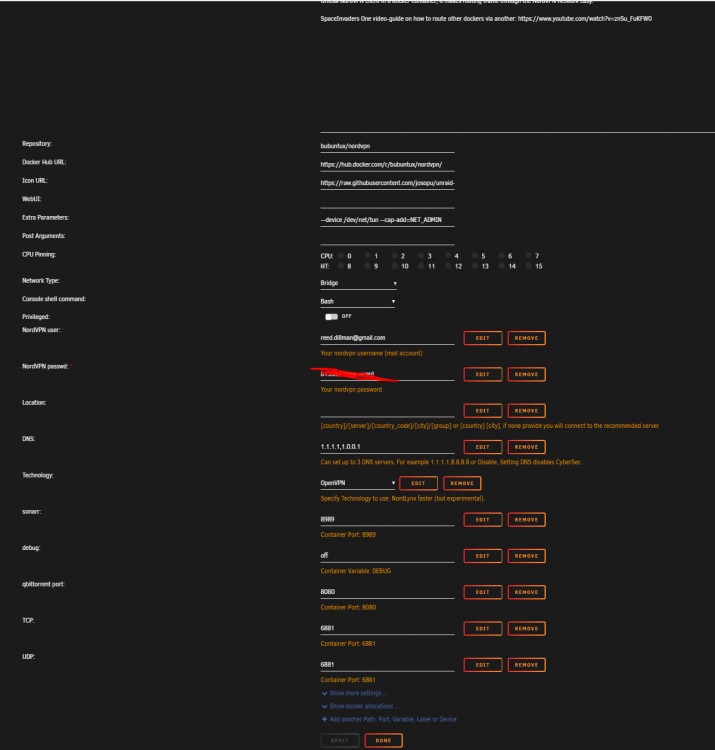
Task: Click Edit for TCP port
Action: pos(483,629)
